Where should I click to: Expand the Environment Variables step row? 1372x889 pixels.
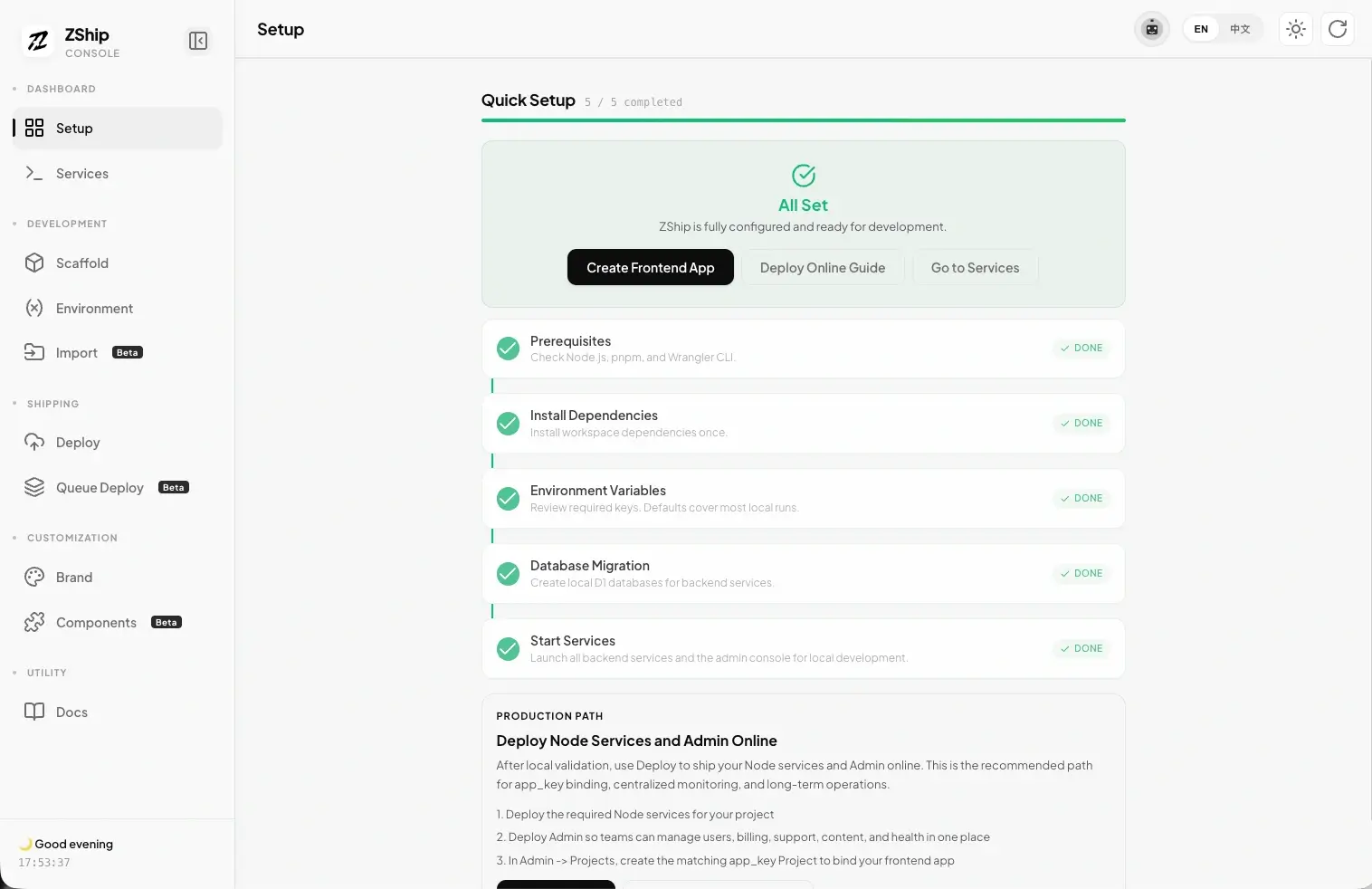804,498
